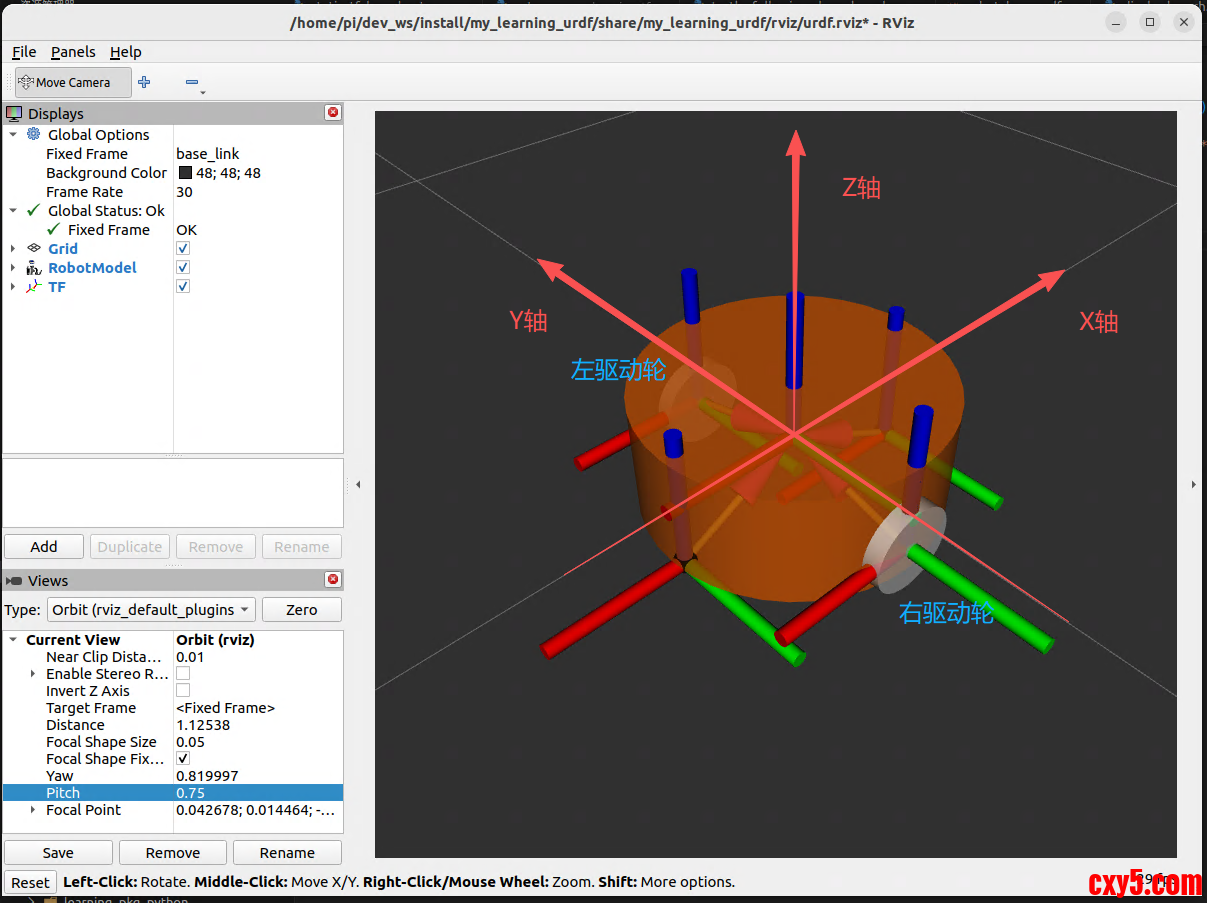Open the view Type dropdown

pyautogui.click(x=150, y=609)
